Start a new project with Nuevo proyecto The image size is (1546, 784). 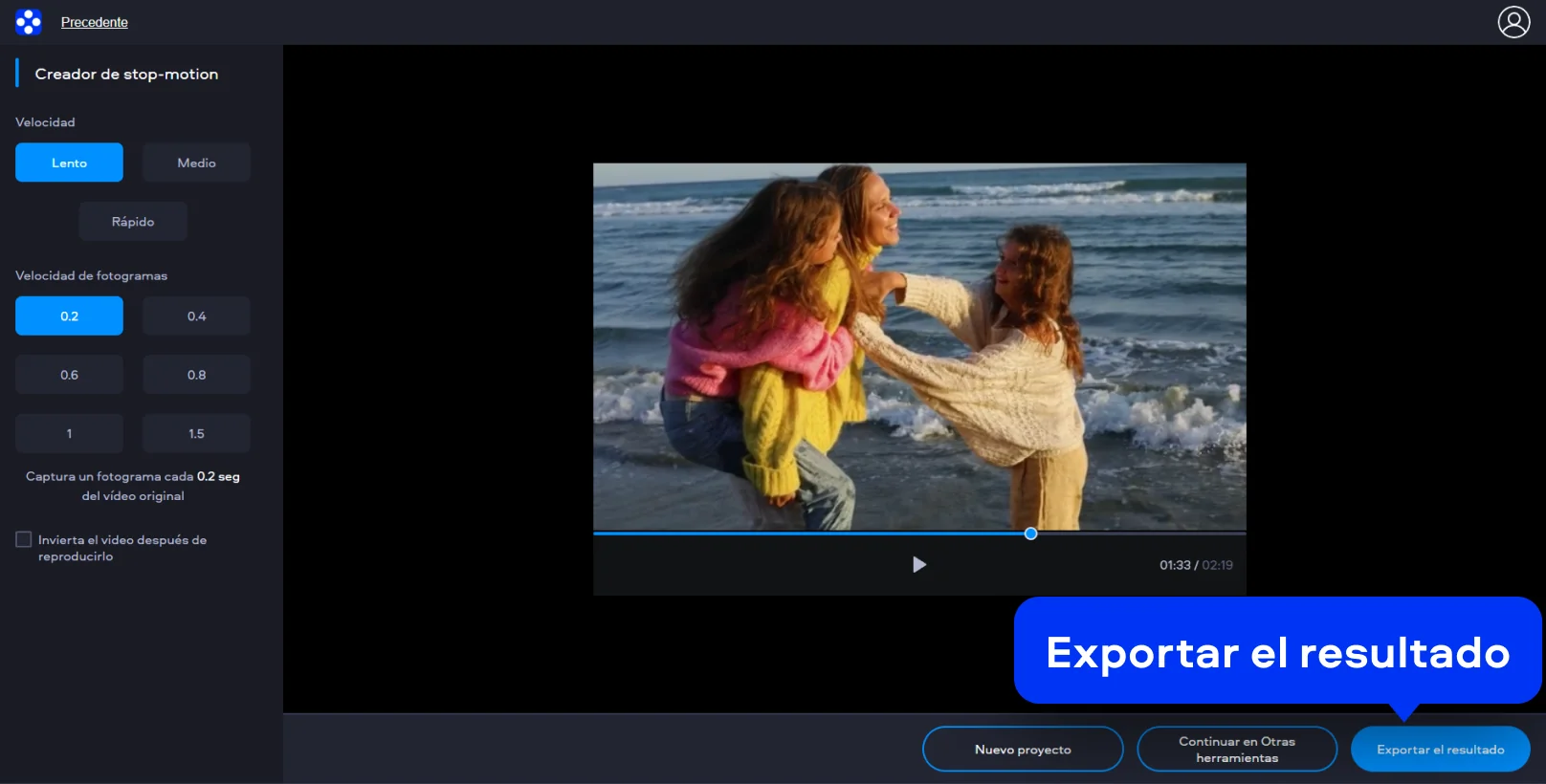point(1022,750)
